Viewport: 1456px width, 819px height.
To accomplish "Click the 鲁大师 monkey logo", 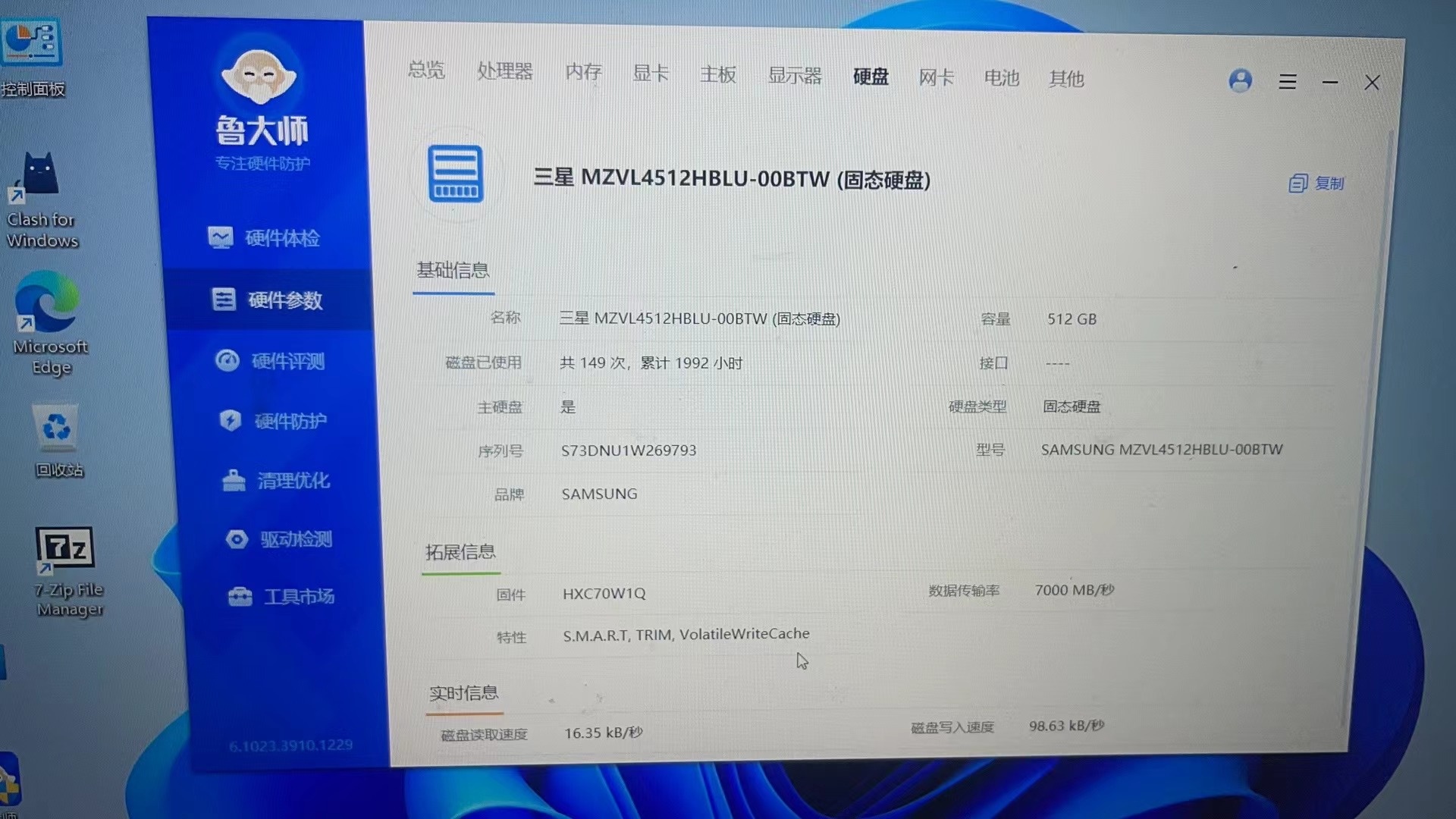I will point(259,77).
